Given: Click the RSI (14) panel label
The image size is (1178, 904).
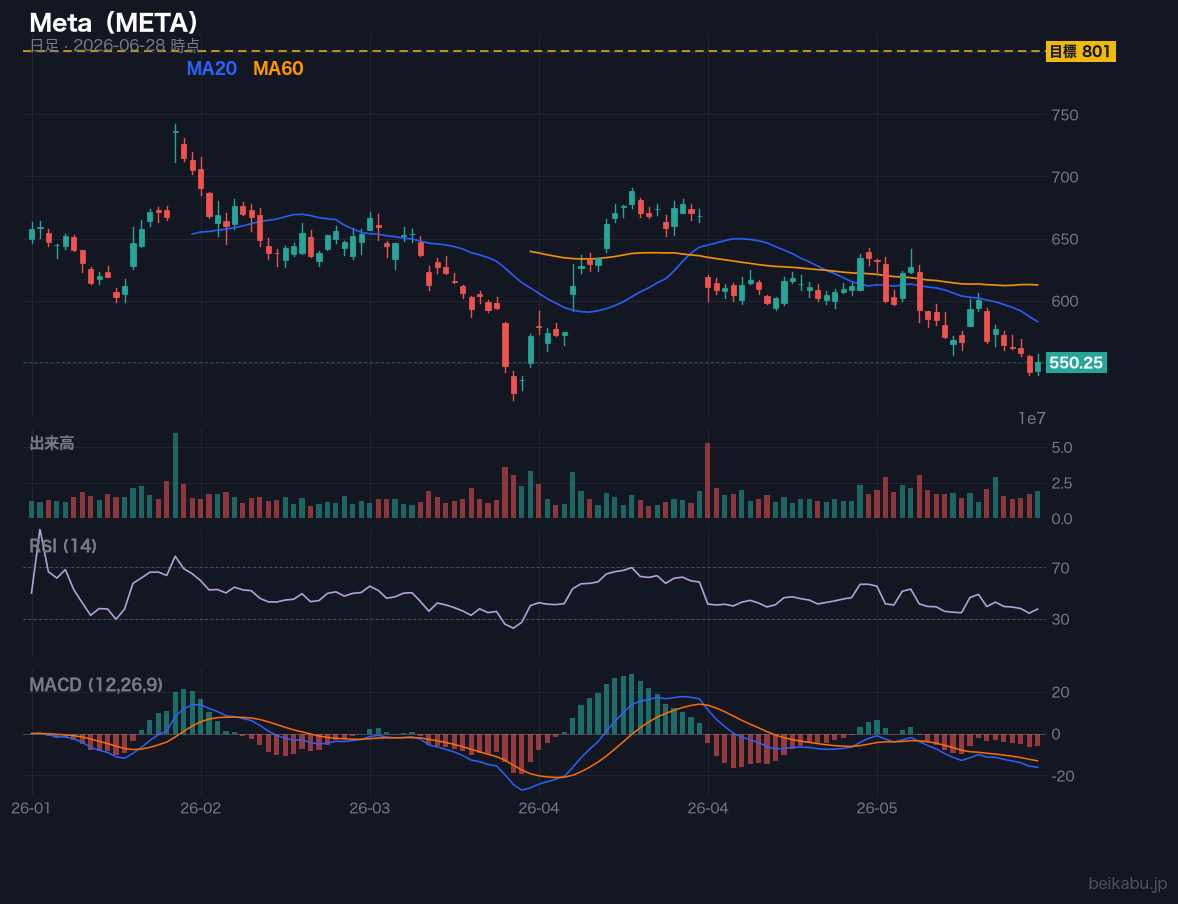Looking at the screenshot, I should pos(63,546).
